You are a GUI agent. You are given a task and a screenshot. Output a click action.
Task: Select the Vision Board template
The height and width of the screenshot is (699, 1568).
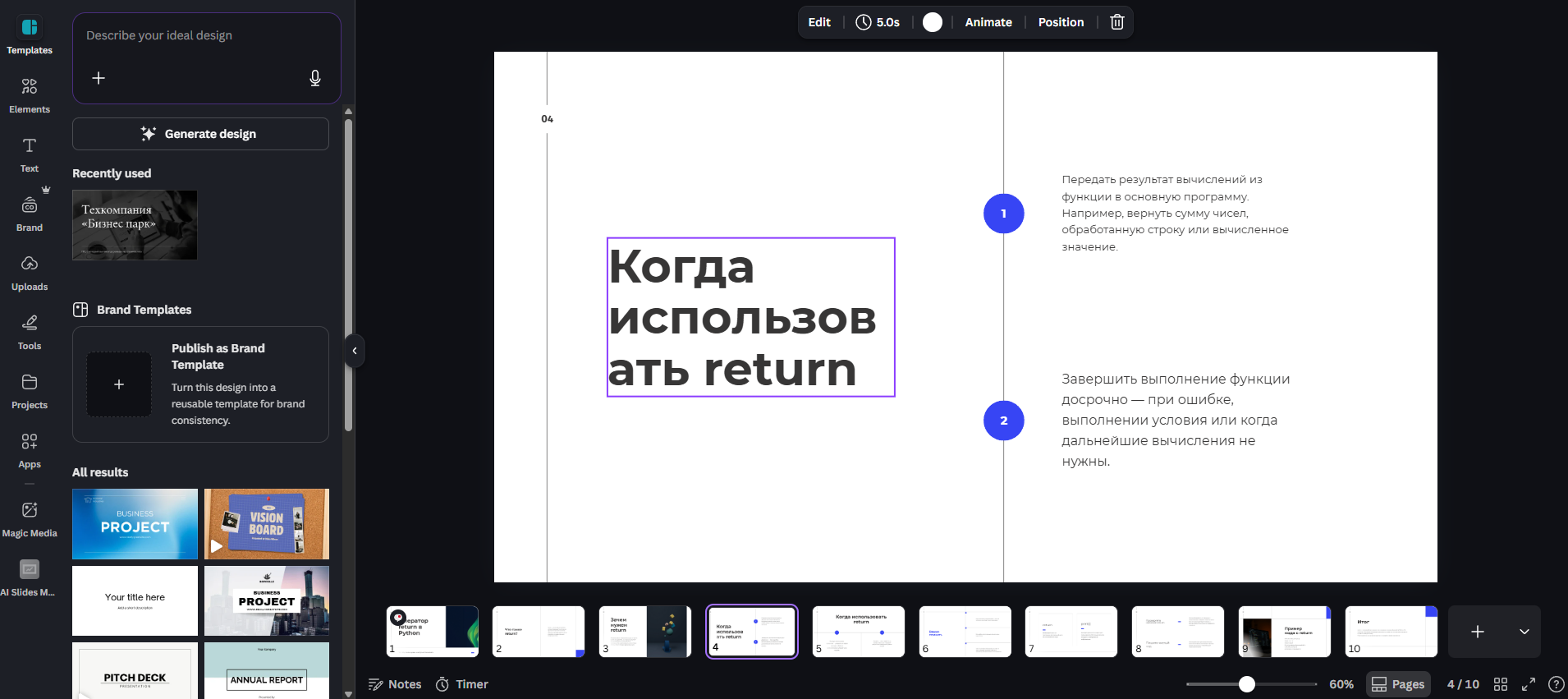coord(267,524)
